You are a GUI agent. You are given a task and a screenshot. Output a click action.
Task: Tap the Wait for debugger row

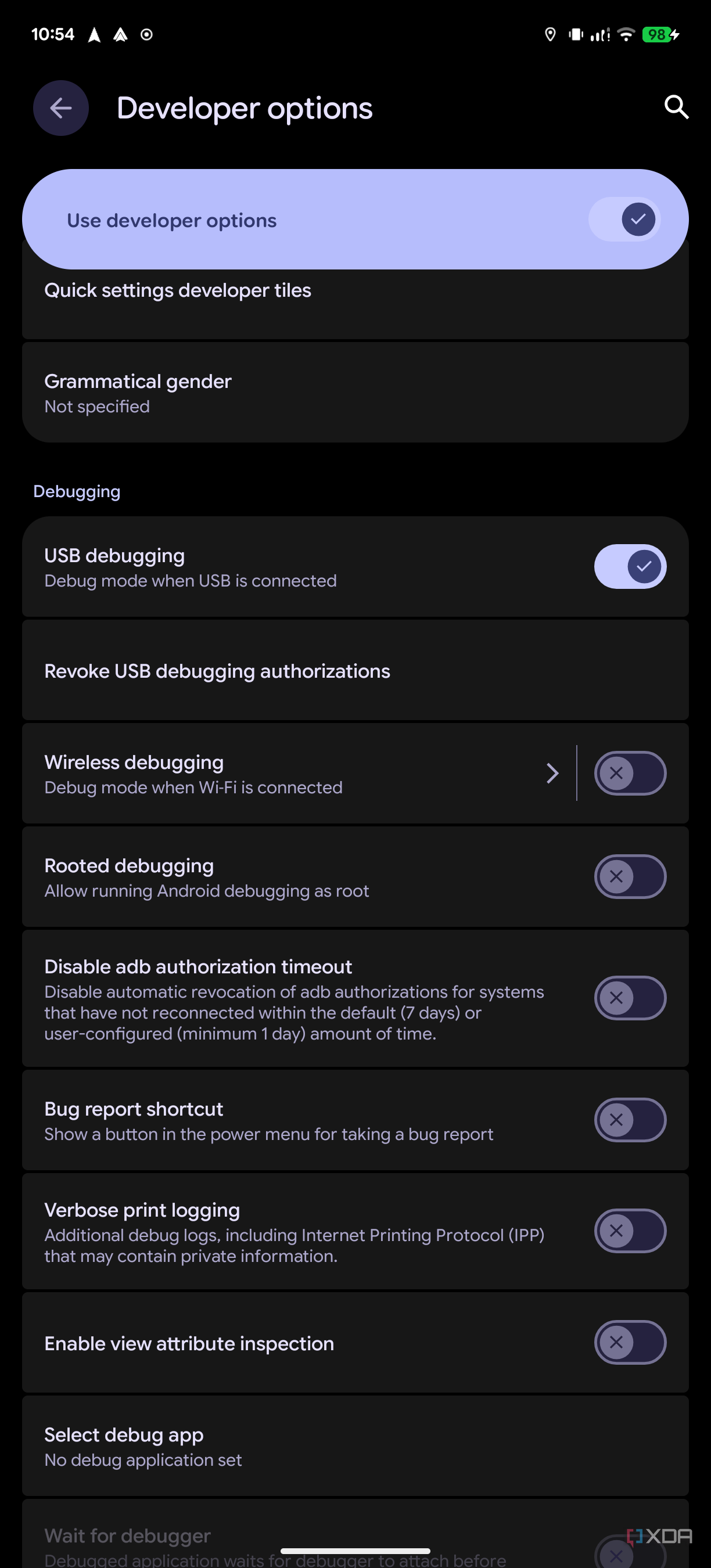[355, 1534]
